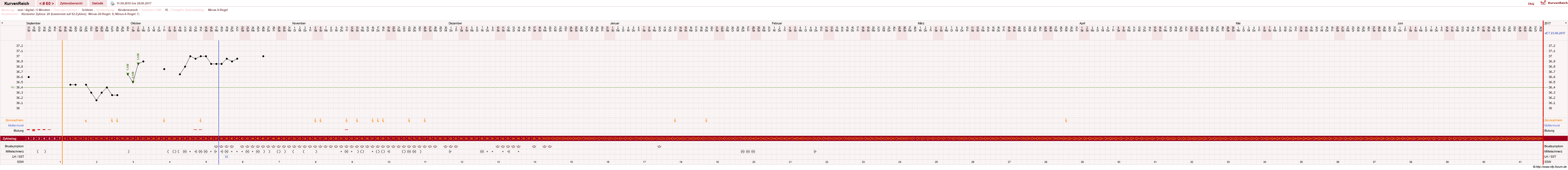Select the Zyklustag row label
Viewport: 1568px width, 170px height.
[x=9, y=139]
